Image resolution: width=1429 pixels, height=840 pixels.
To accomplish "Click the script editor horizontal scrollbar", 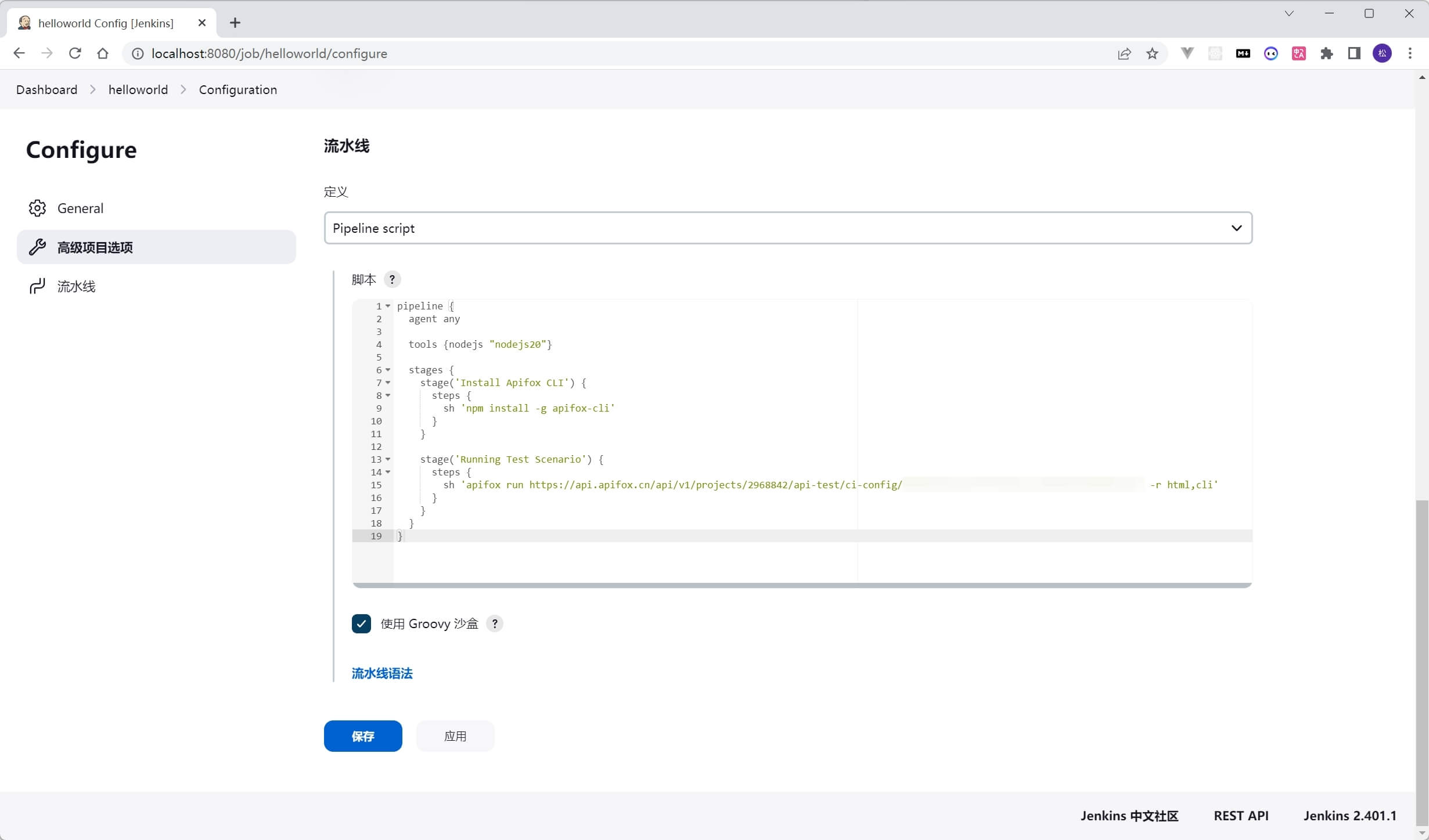I will pyautogui.click(x=801, y=585).
